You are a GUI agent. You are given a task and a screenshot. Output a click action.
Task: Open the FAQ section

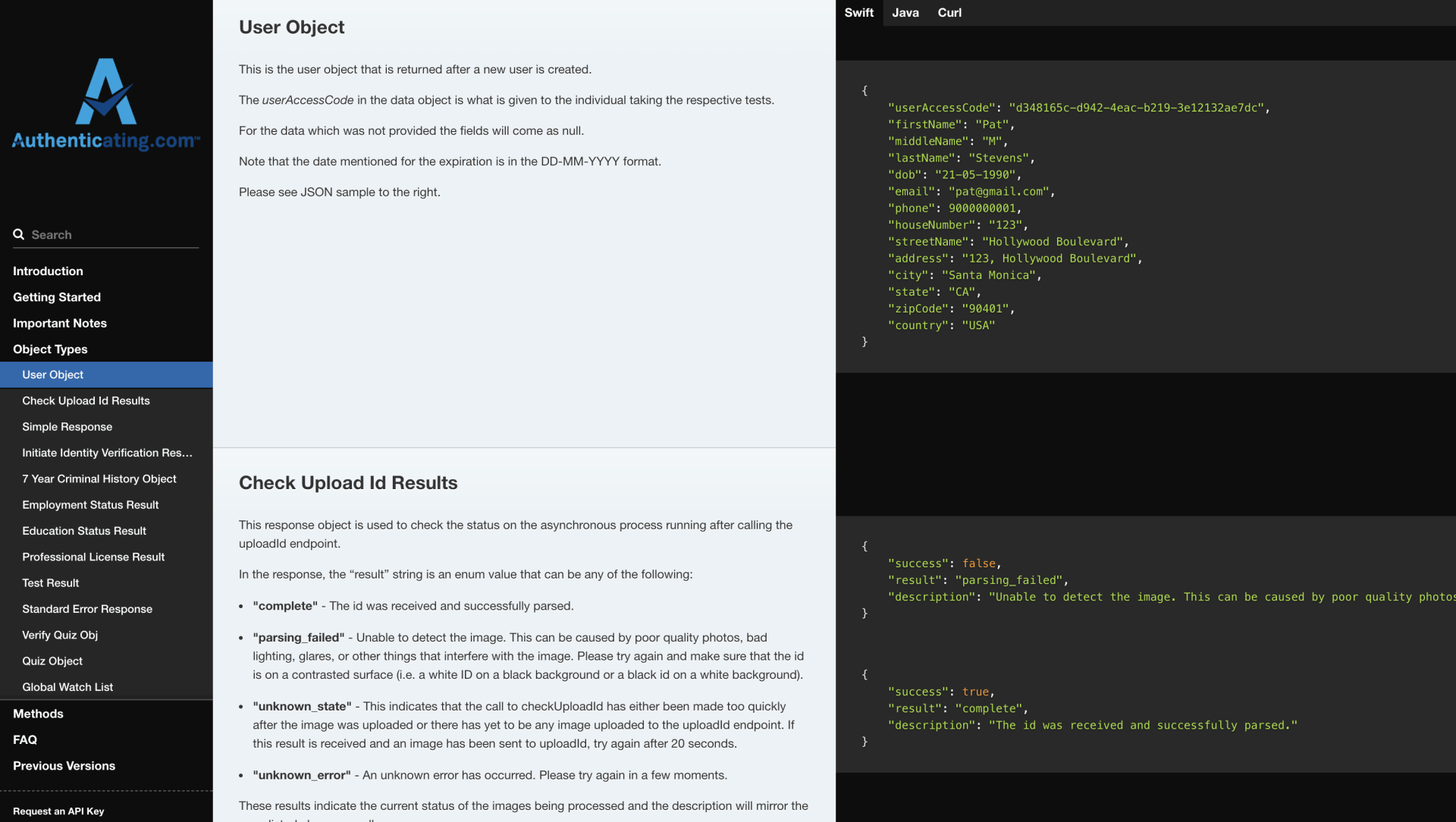click(x=25, y=740)
